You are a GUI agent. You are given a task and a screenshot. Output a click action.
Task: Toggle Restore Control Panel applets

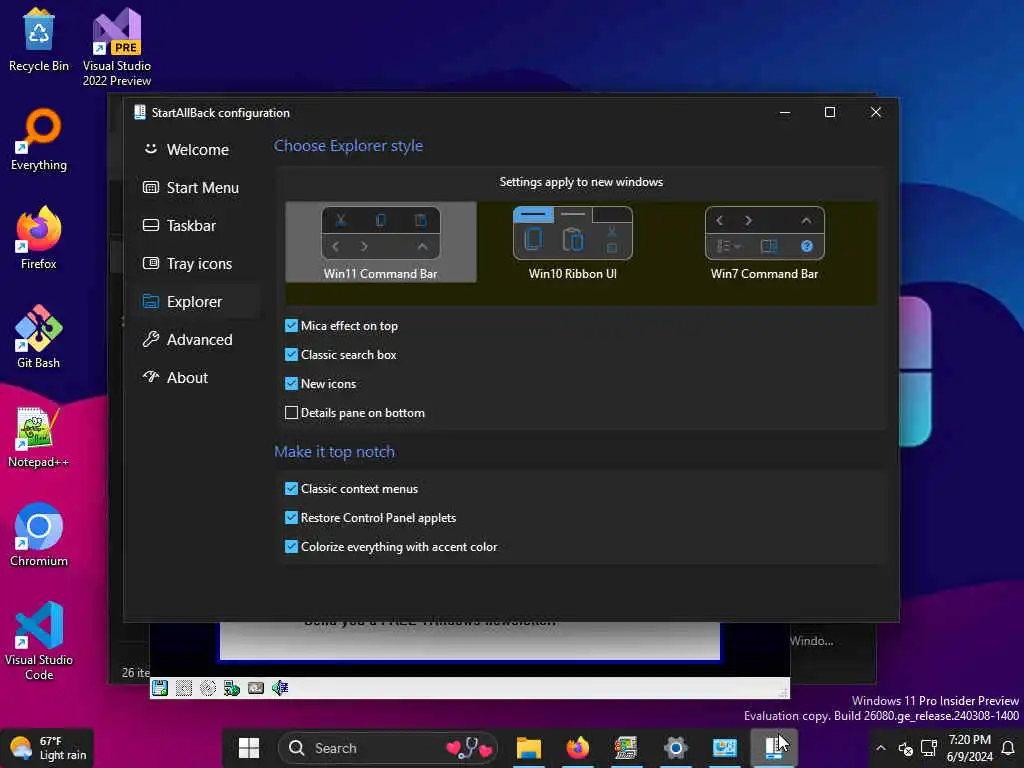291,518
